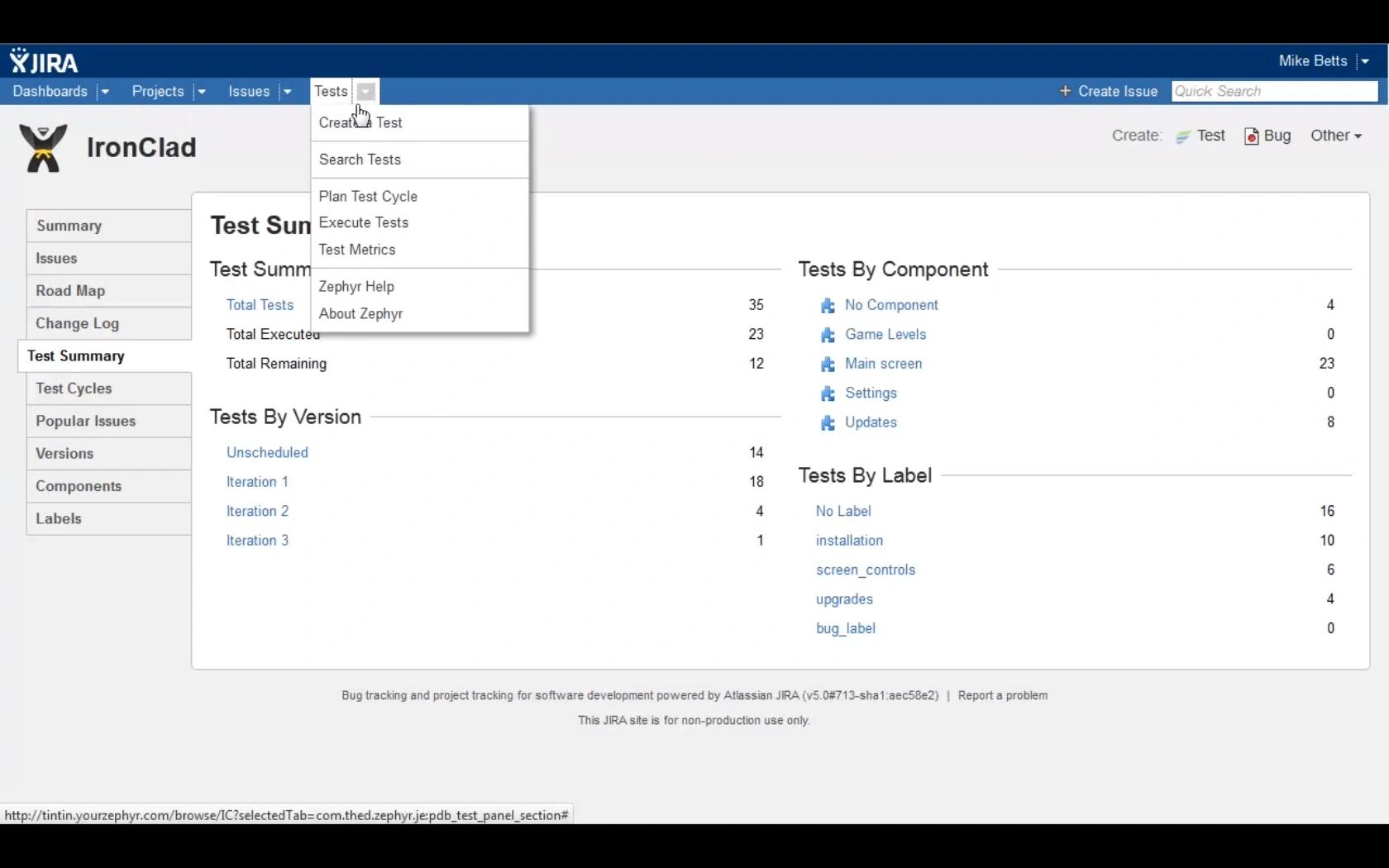1389x868 pixels.
Task: Click the Total Remaining label text
Action: (x=276, y=364)
